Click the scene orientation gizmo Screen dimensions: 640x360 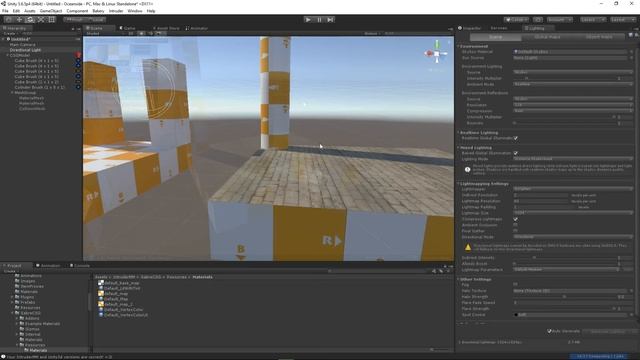click(436, 53)
